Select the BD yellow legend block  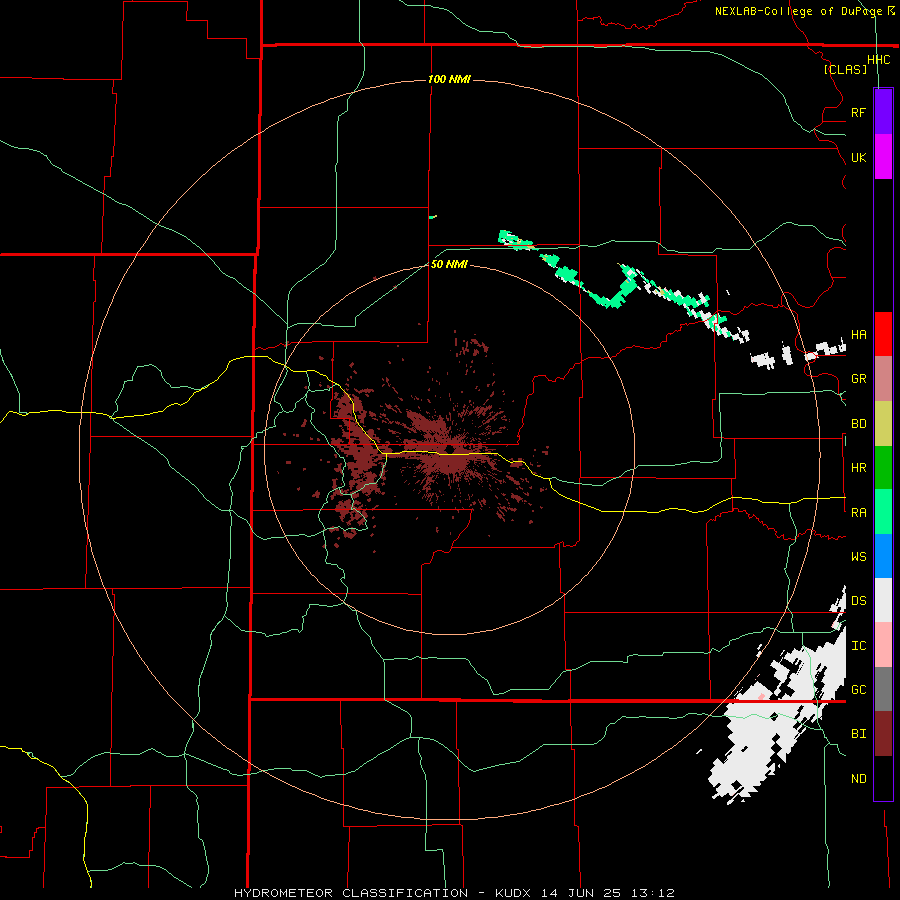883,424
